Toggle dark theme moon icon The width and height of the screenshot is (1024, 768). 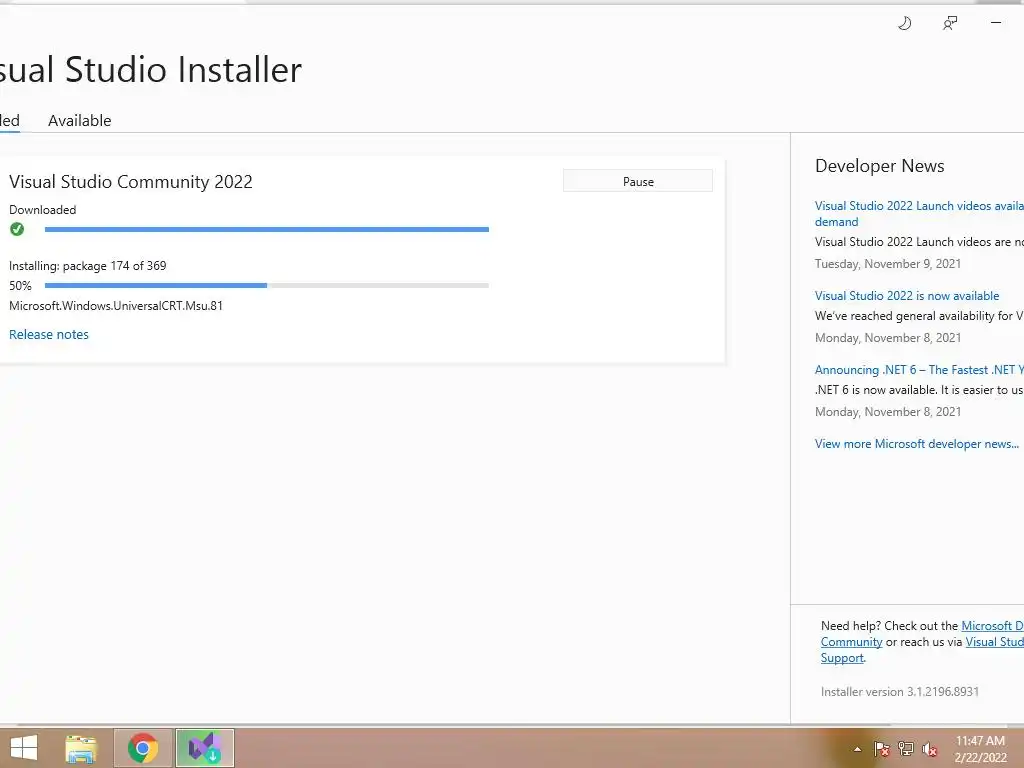pyautogui.click(x=904, y=24)
